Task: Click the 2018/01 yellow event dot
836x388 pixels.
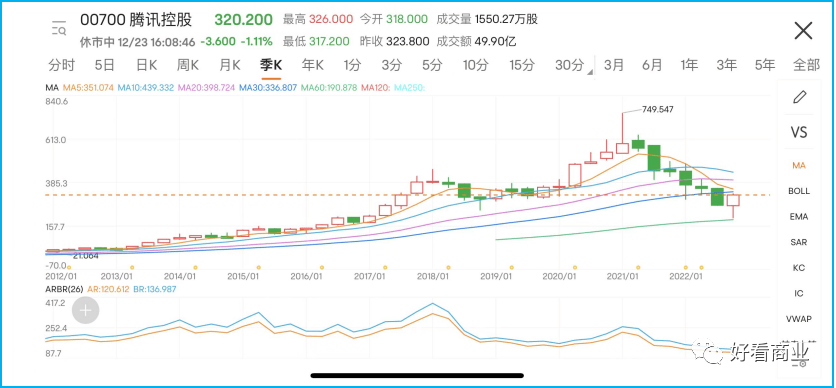Action: tap(448, 267)
